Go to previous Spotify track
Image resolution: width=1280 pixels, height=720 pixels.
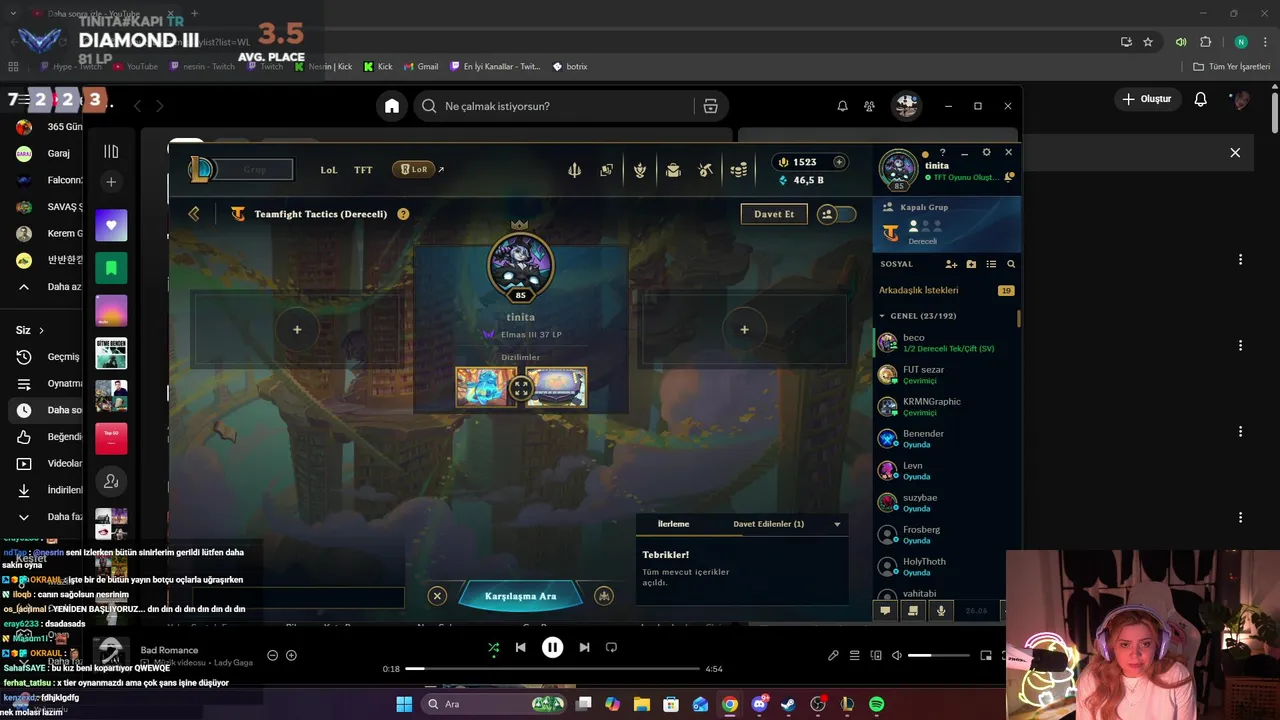pyautogui.click(x=520, y=647)
